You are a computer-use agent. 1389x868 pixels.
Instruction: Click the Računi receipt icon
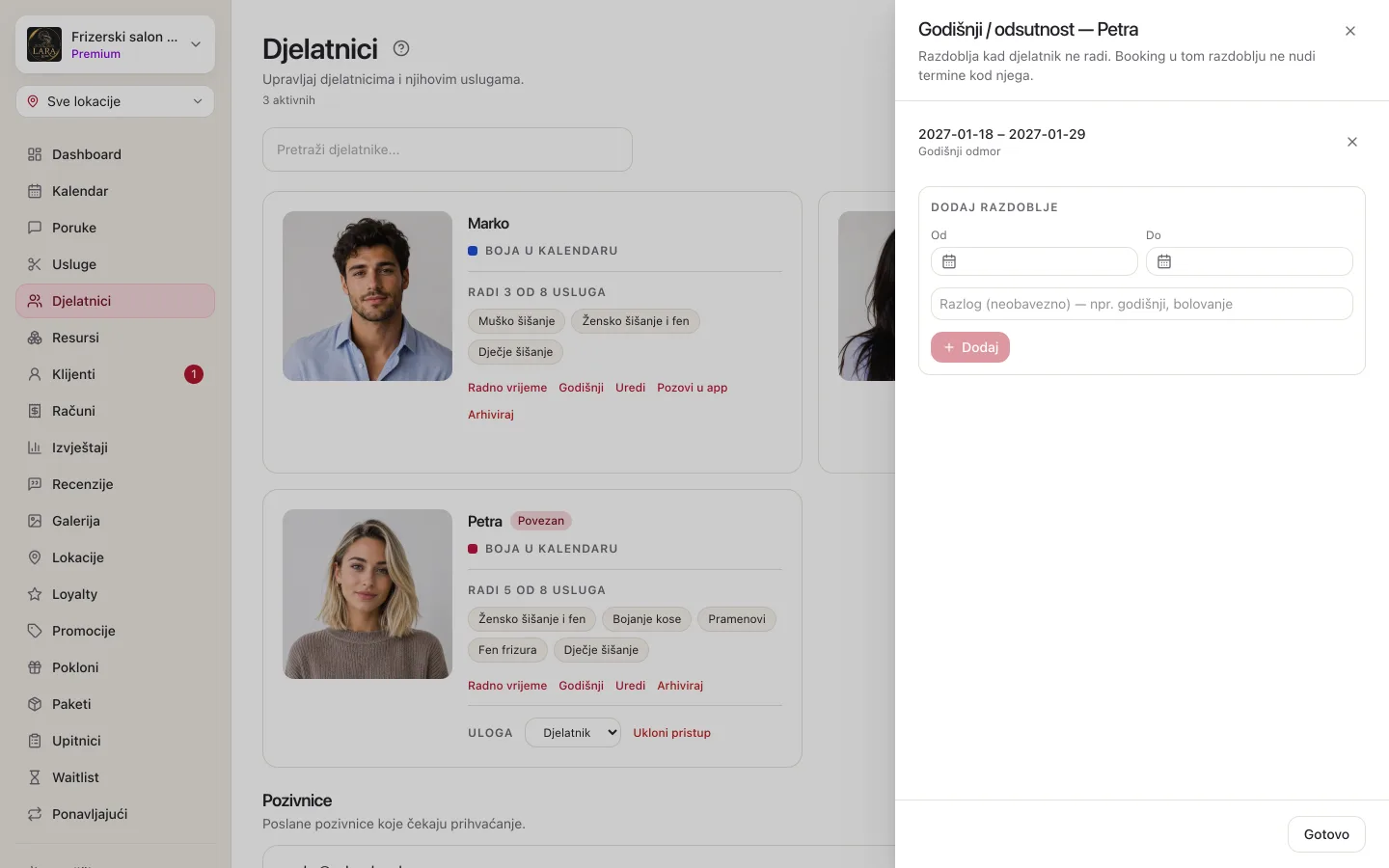[35, 411]
